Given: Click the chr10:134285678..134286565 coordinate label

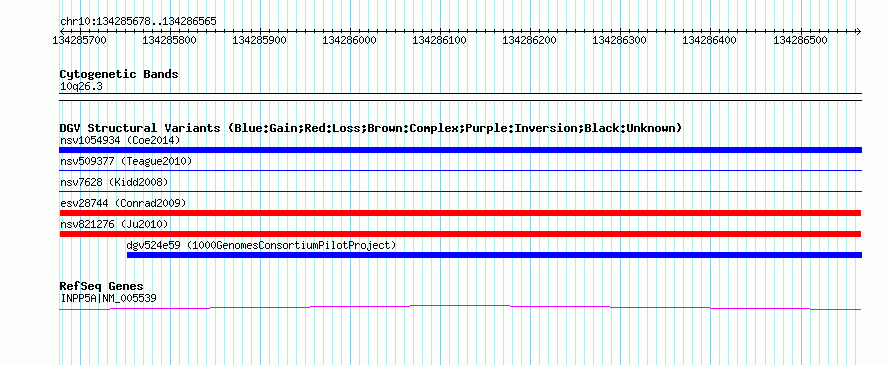Looking at the screenshot, I should click(138, 21).
